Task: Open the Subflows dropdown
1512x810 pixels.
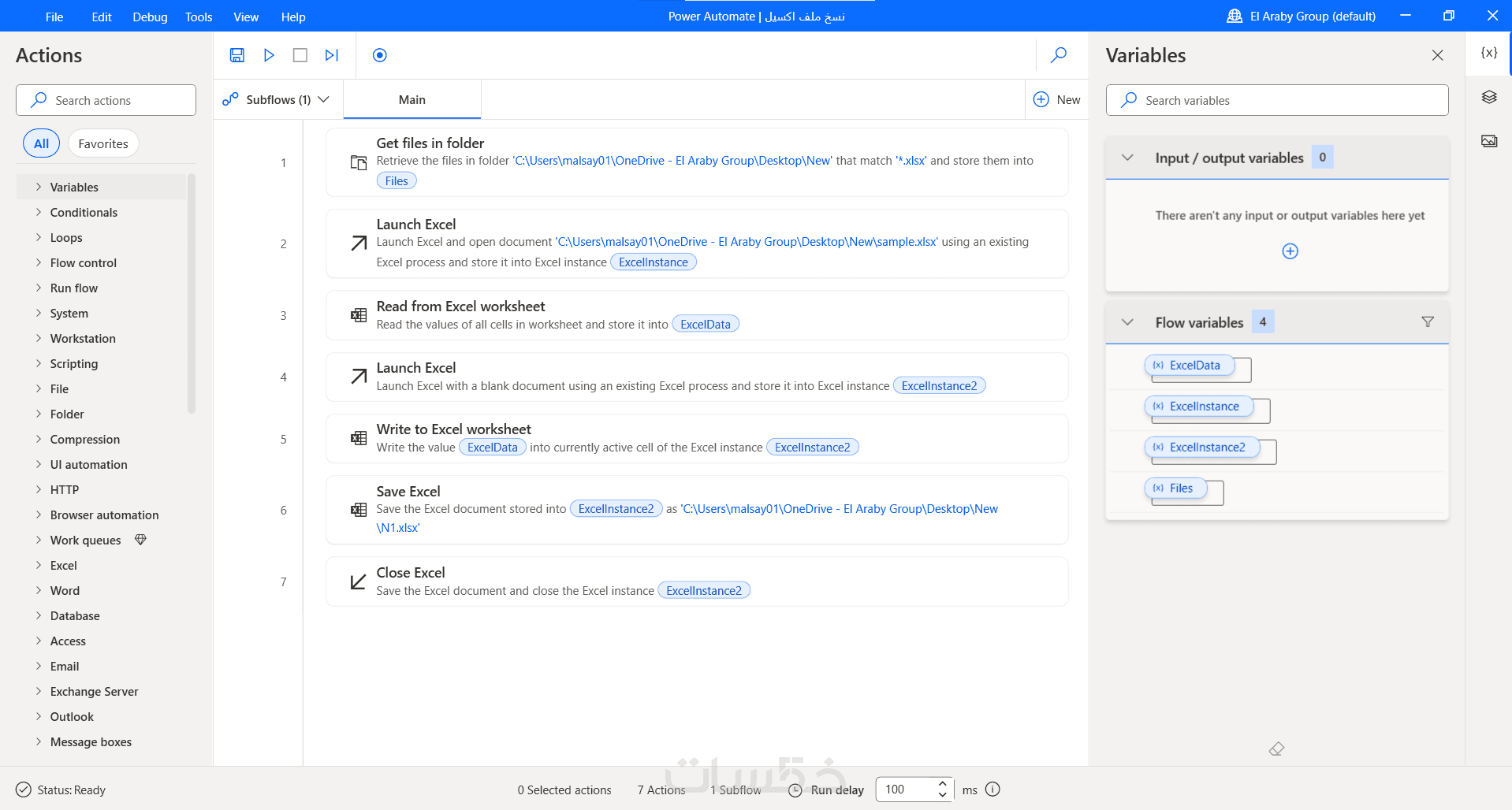Action: click(276, 99)
